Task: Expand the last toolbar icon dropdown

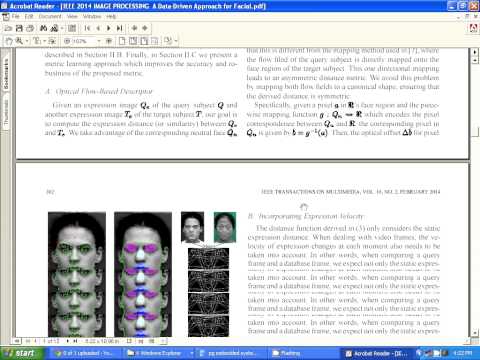Action: 176,41
